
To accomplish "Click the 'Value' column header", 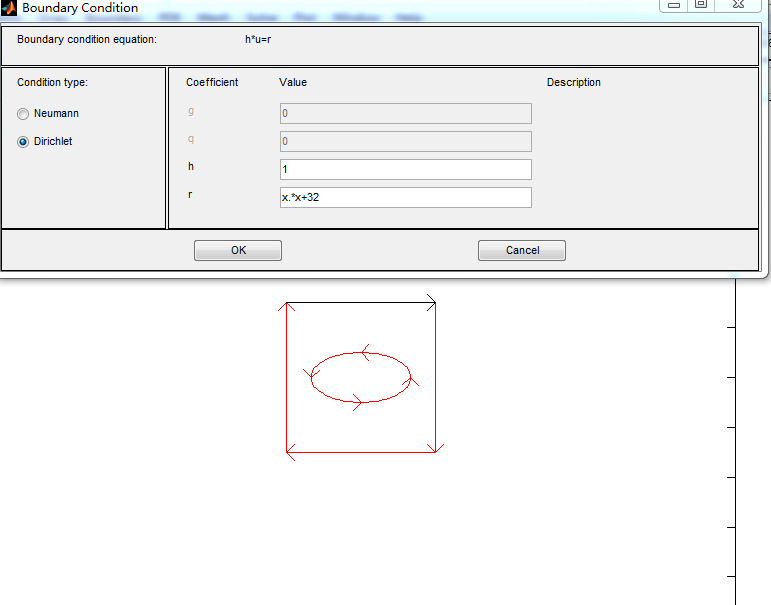I will [x=293, y=82].
